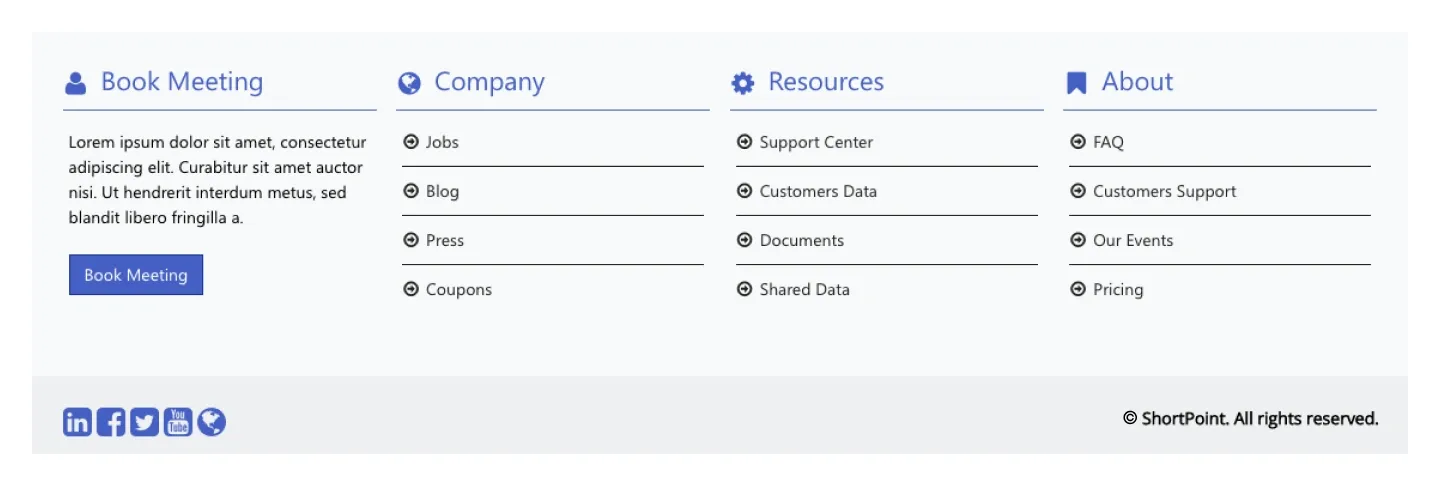Screen dimensions: 1440x486
Task: Open the Our Events link
Action: (1133, 240)
